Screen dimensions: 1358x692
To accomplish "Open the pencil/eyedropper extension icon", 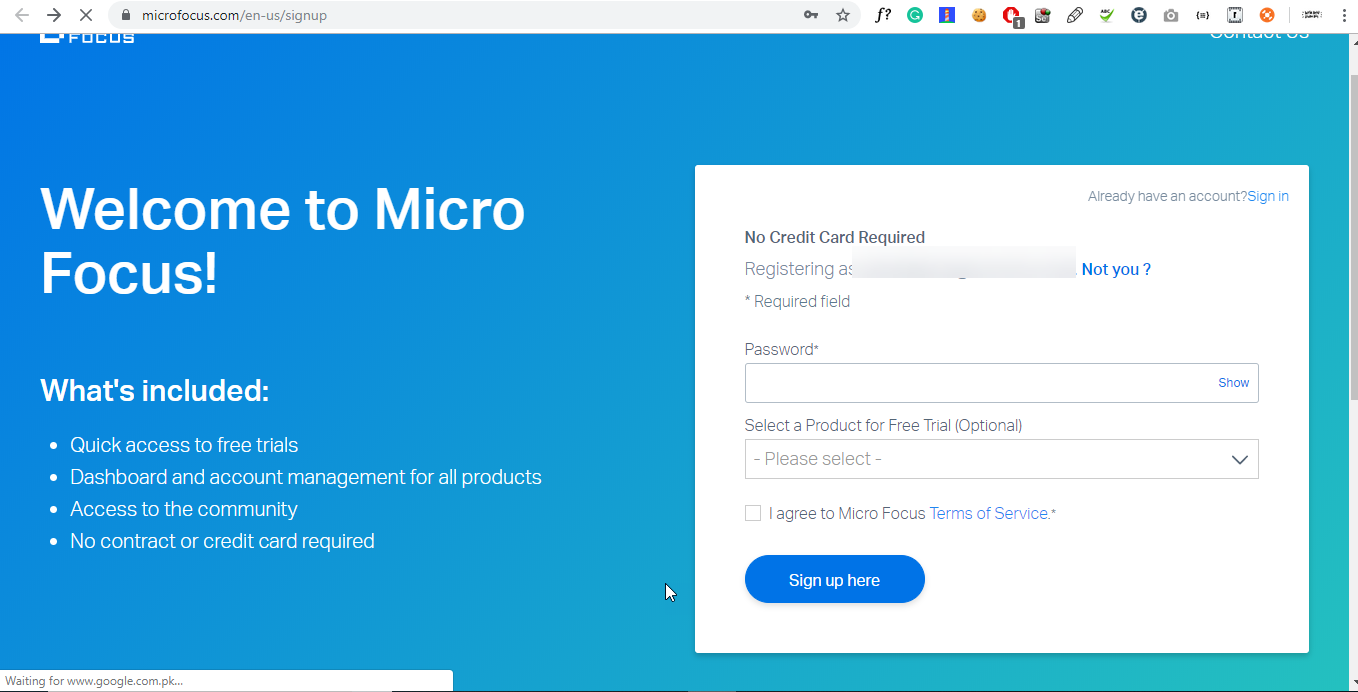I will coord(1075,15).
